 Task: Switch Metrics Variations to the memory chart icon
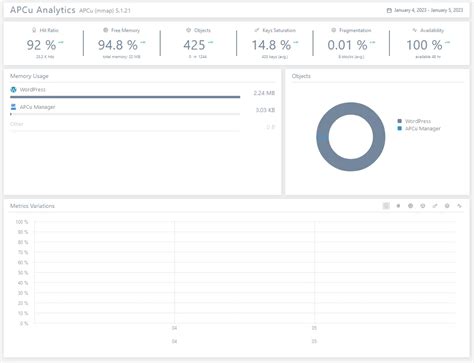click(410, 206)
